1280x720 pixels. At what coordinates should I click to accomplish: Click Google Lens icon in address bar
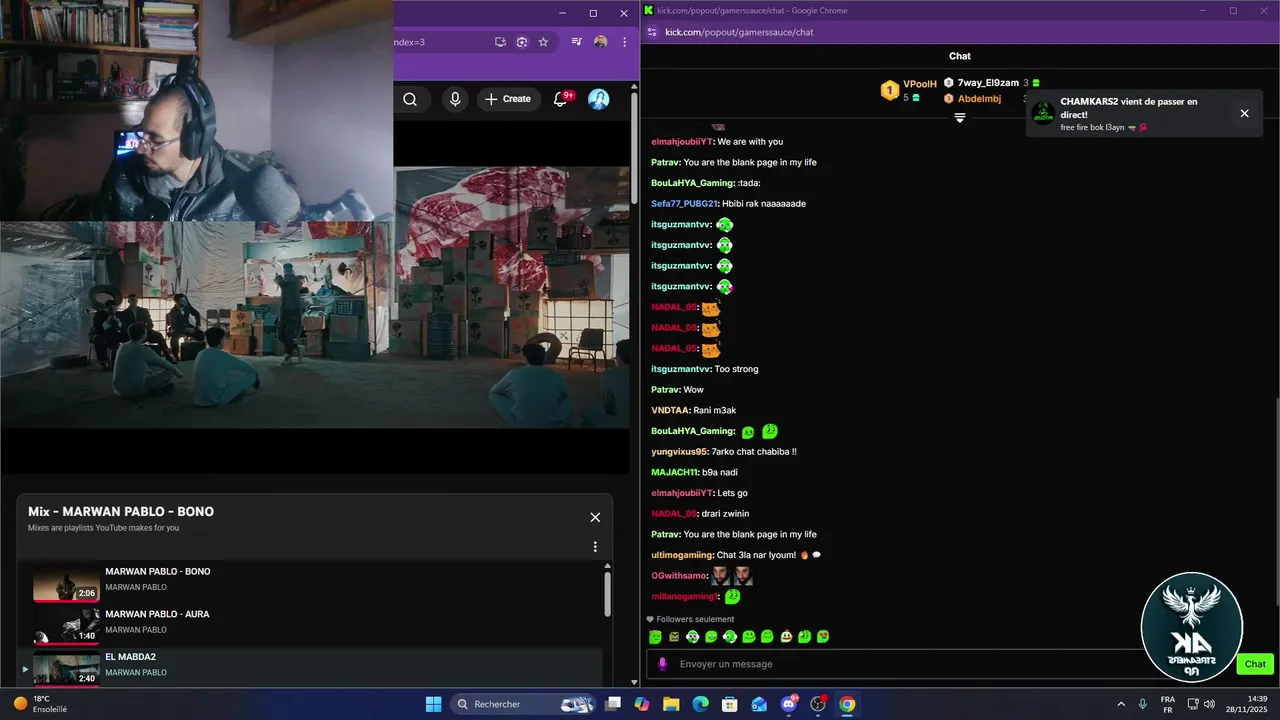click(522, 42)
